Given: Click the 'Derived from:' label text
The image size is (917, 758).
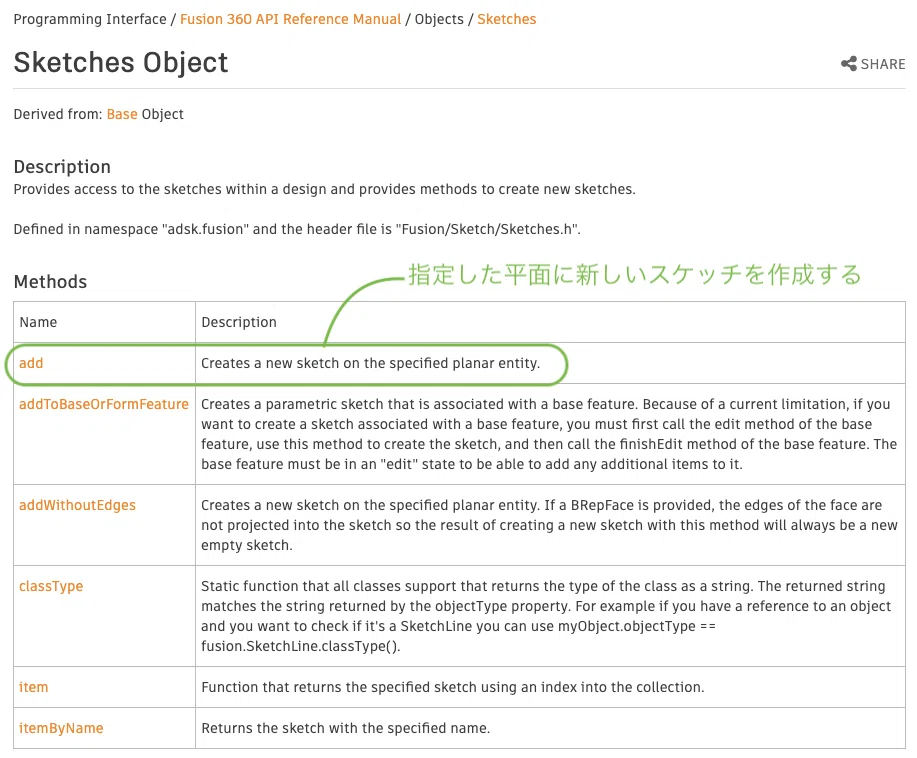Looking at the screenshot, I should 58,114.
